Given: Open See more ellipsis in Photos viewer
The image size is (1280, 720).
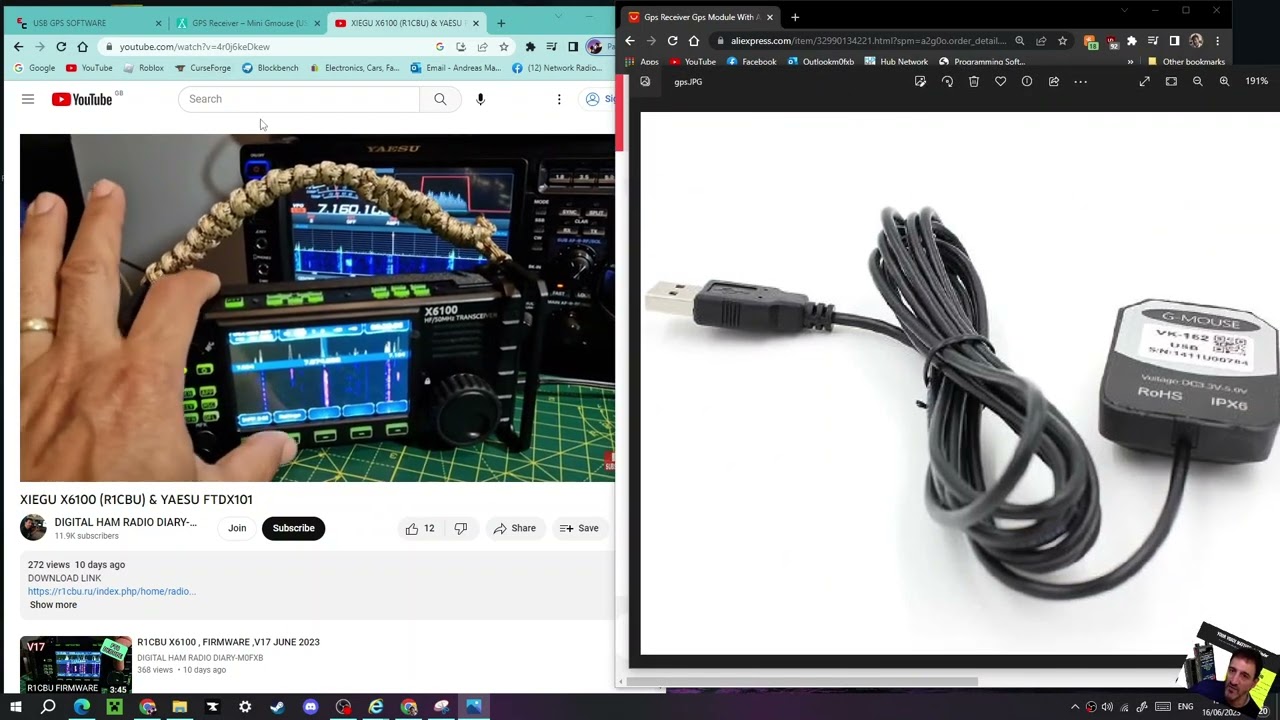Looking at the screenshot, I should pos(1080,81).
